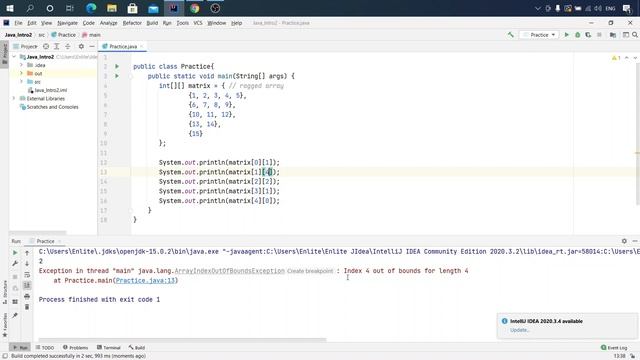Click the ArrayIndexOutOfBoundsException link

tap(229, 271)
